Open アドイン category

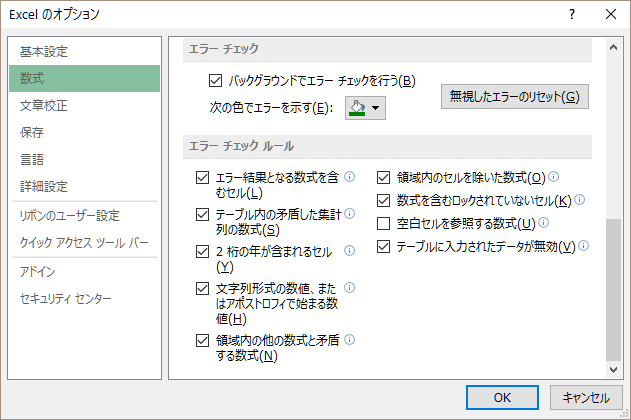click(85, 272)
